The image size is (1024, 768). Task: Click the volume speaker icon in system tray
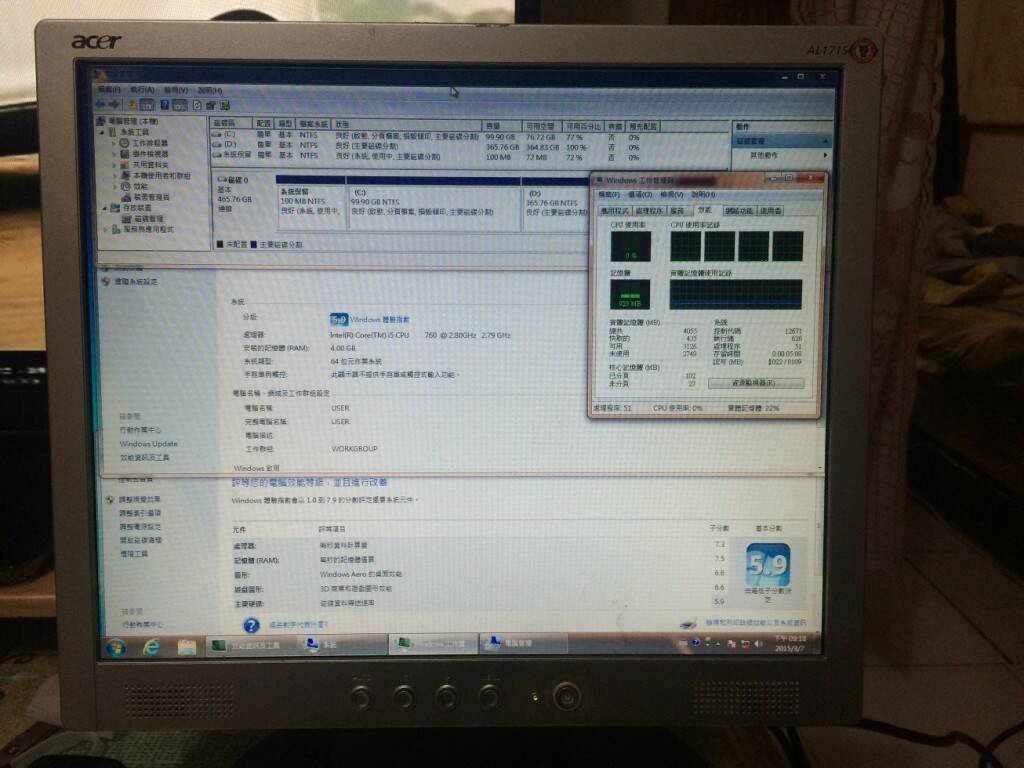(758, 644)
